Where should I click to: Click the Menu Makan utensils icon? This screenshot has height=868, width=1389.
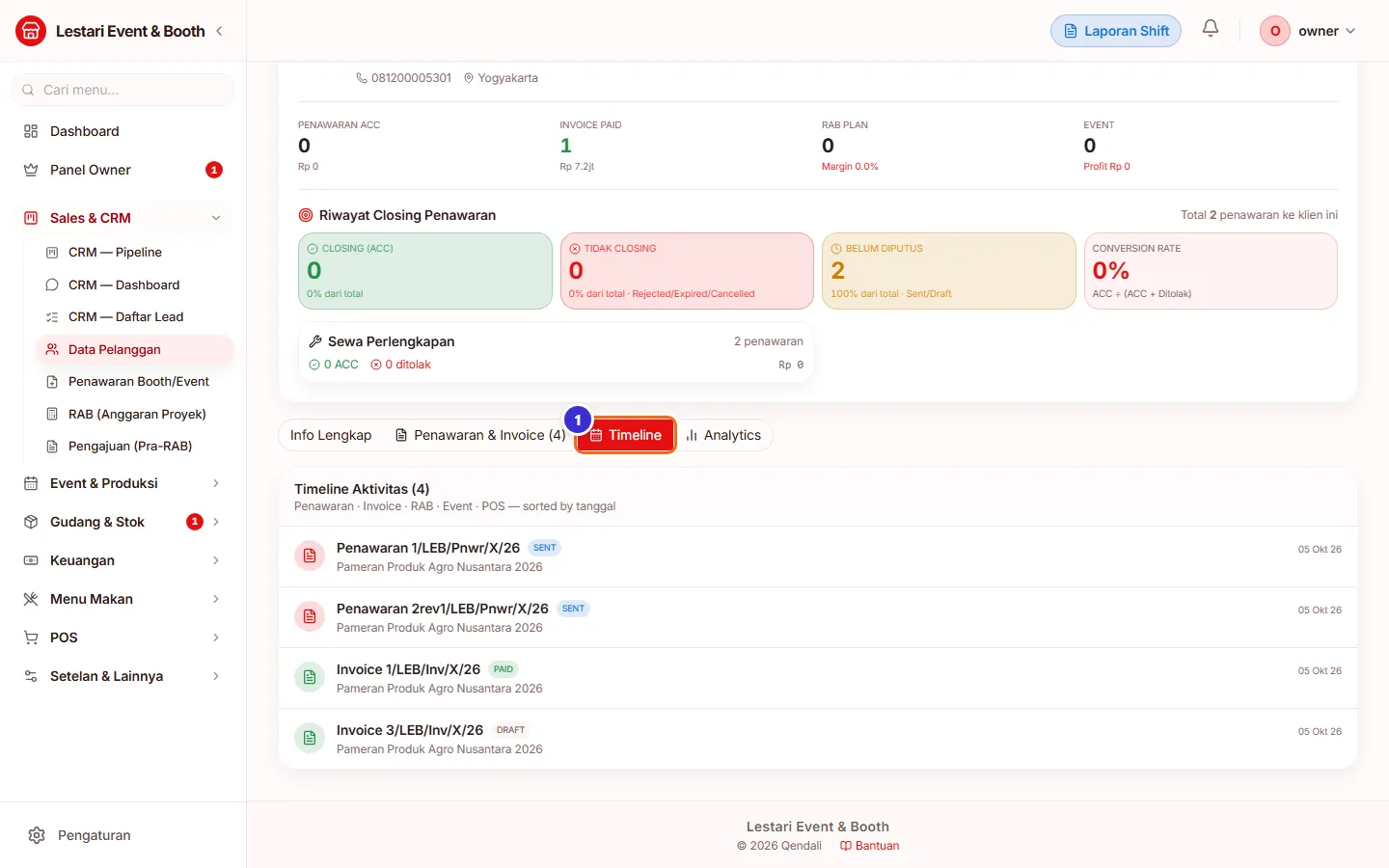(x=31, y=599)
